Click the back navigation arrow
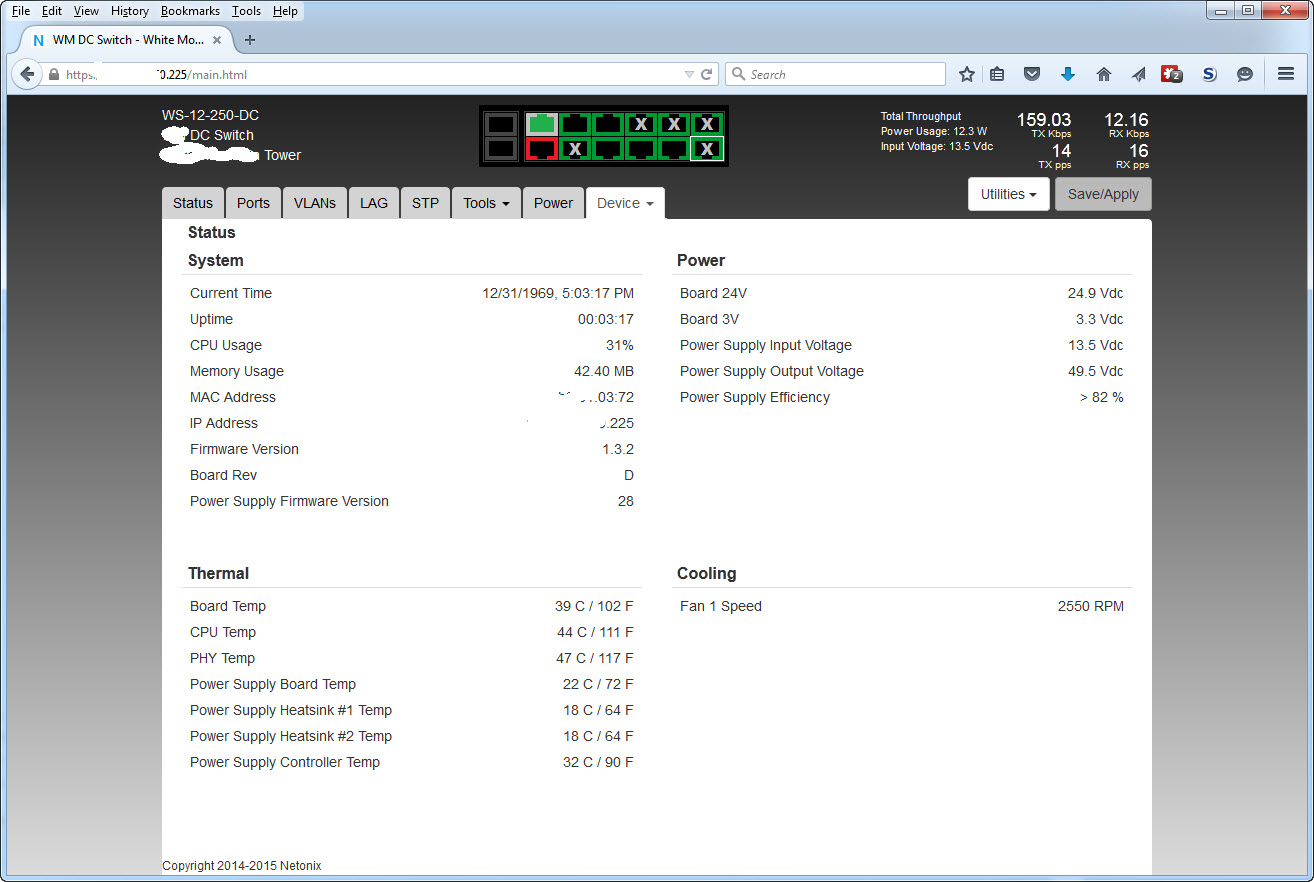Image resolution: width=1314 pixels, height=882 pixels. [28, 74]
